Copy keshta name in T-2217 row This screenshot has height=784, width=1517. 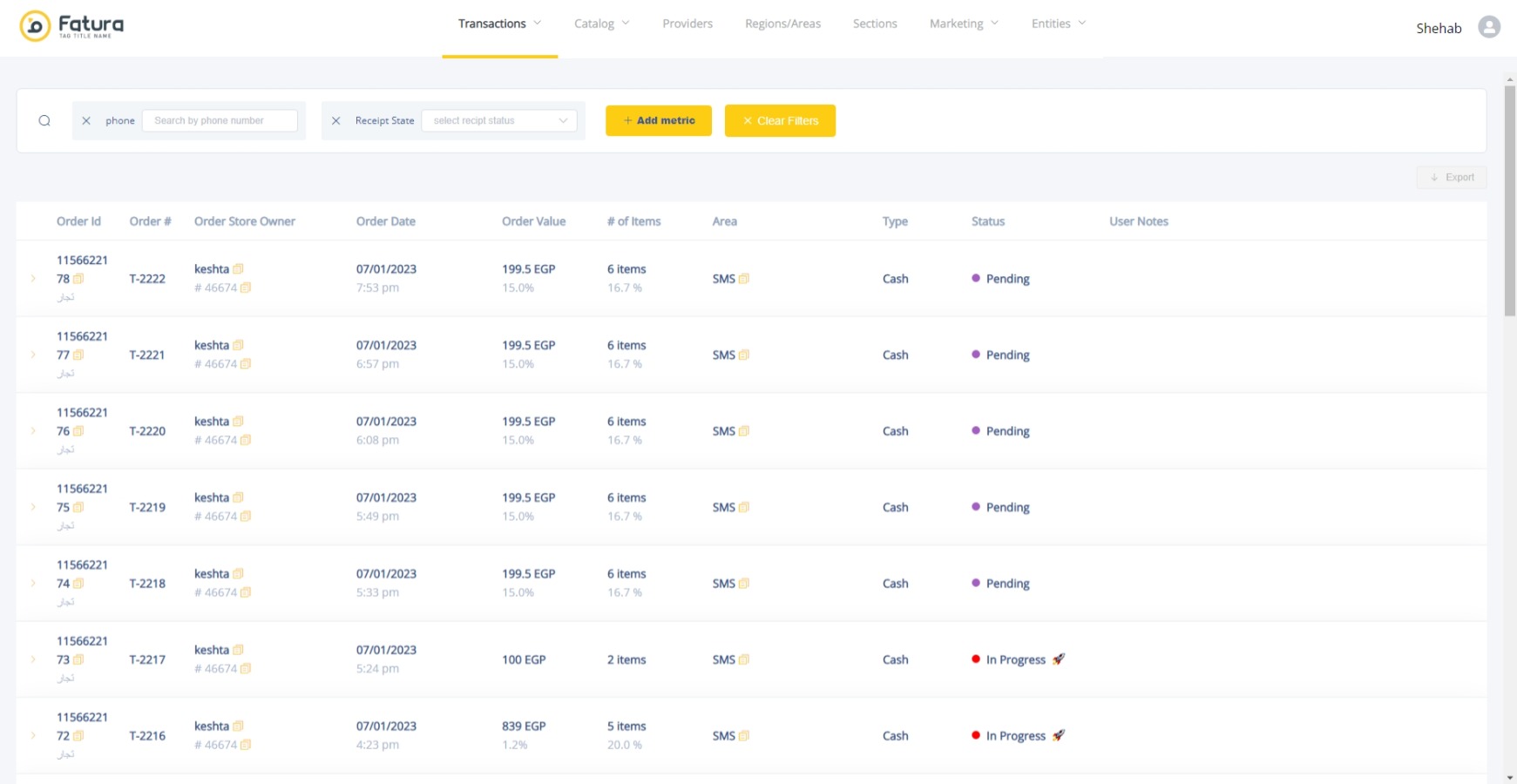(x=239, y=650)
